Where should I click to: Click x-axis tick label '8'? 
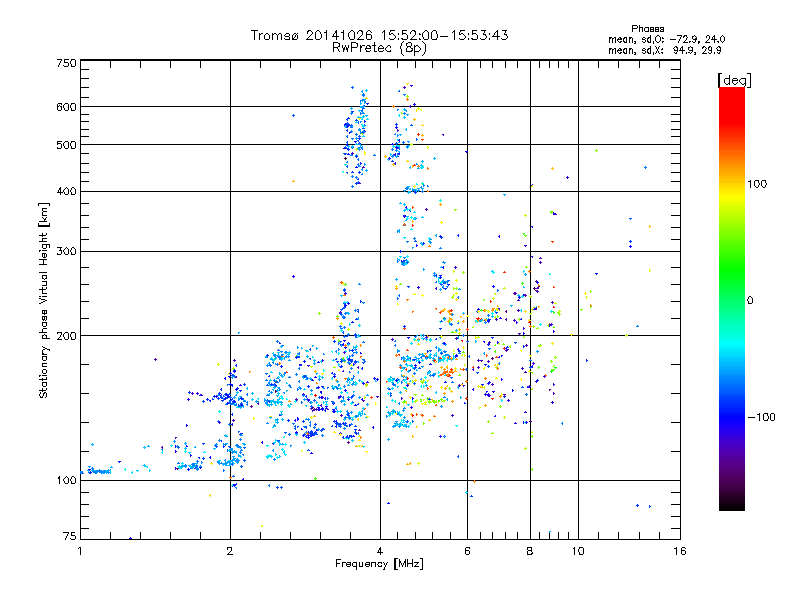click(x=530, y=551)
